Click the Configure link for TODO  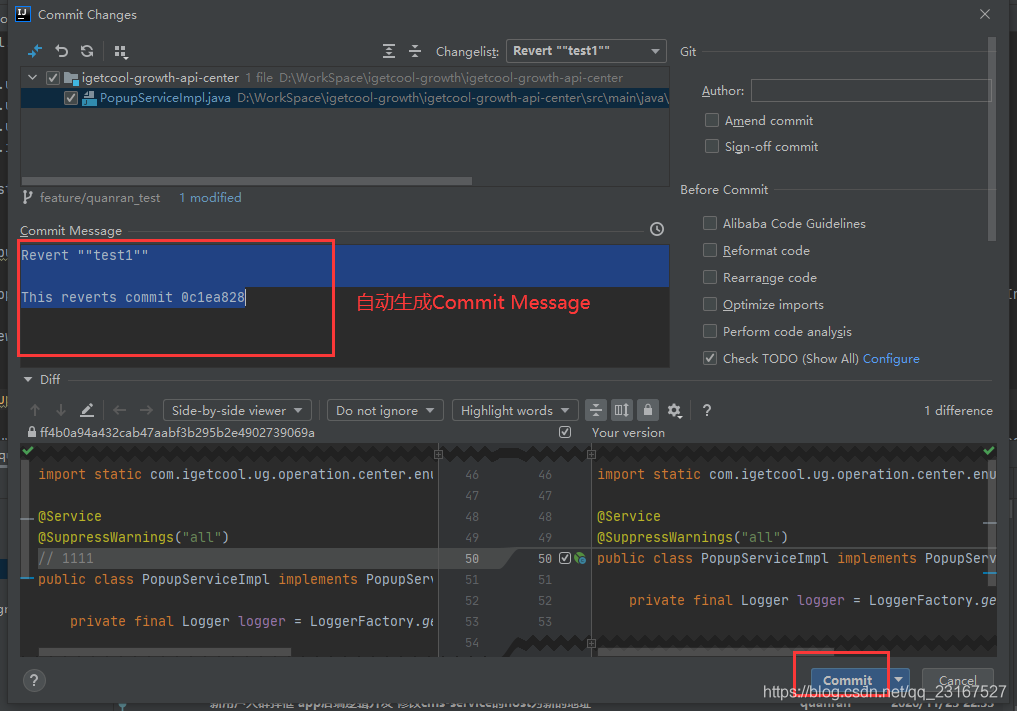tap(891, 358)
